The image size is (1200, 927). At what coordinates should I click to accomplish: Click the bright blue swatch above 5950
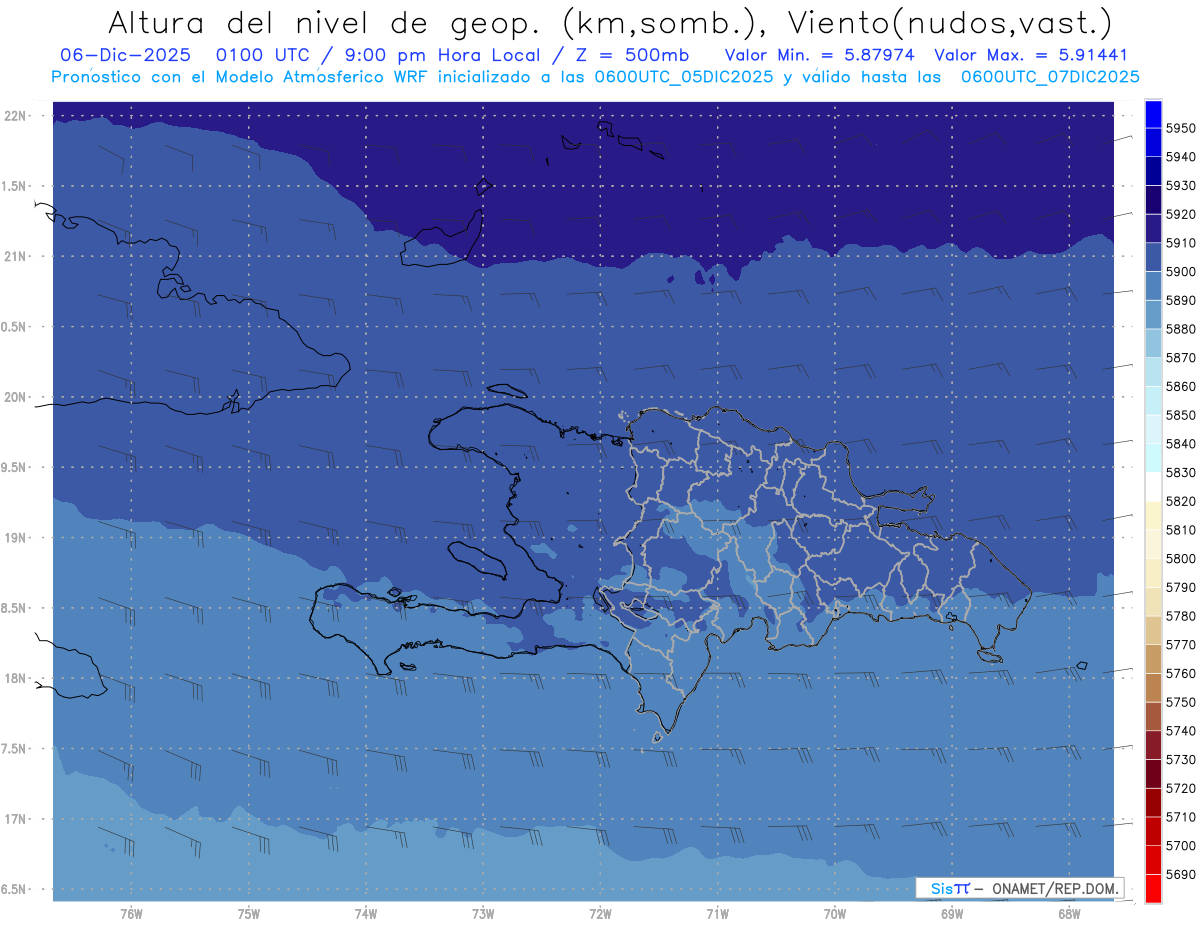point(1152,114)
